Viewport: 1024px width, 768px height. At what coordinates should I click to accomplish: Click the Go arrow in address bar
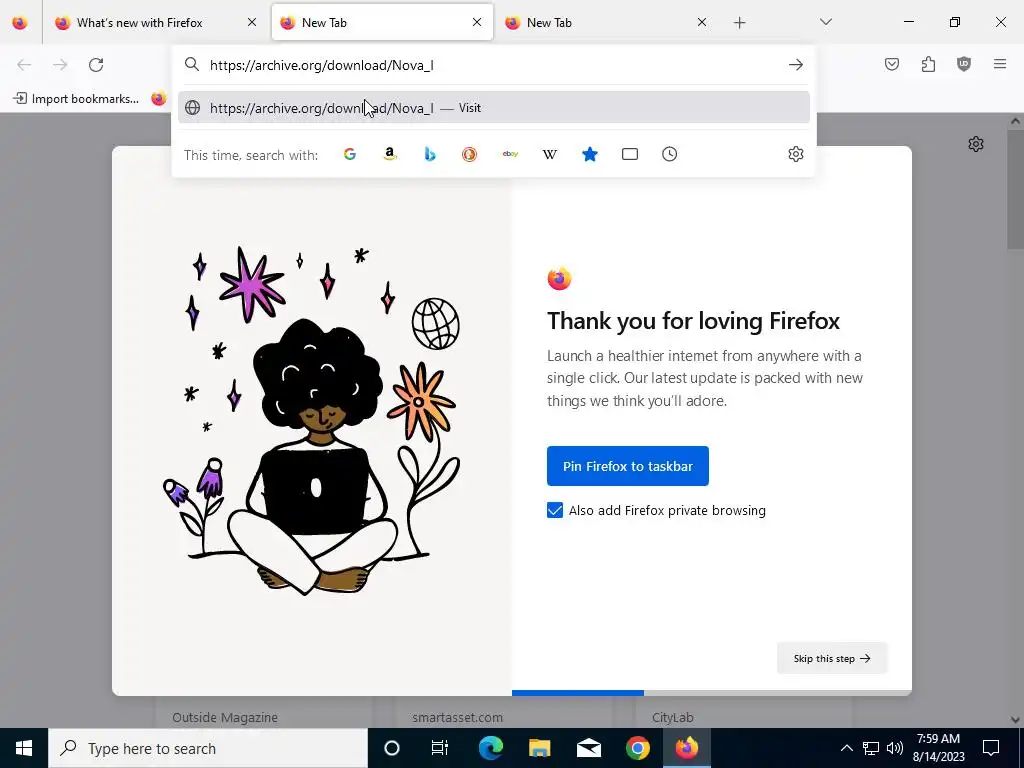click(x=795, y=65)
